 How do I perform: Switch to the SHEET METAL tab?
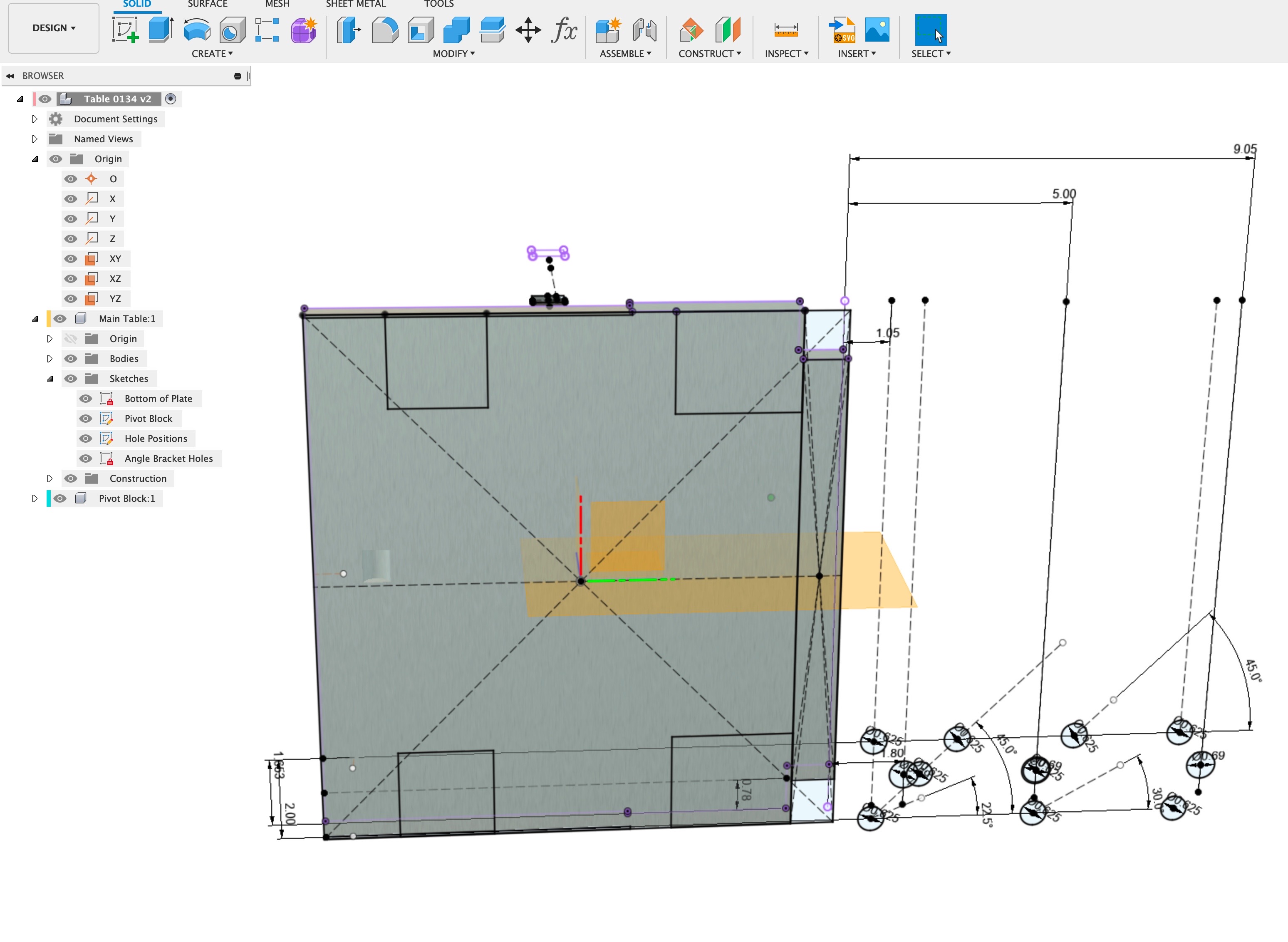[355, 4]
